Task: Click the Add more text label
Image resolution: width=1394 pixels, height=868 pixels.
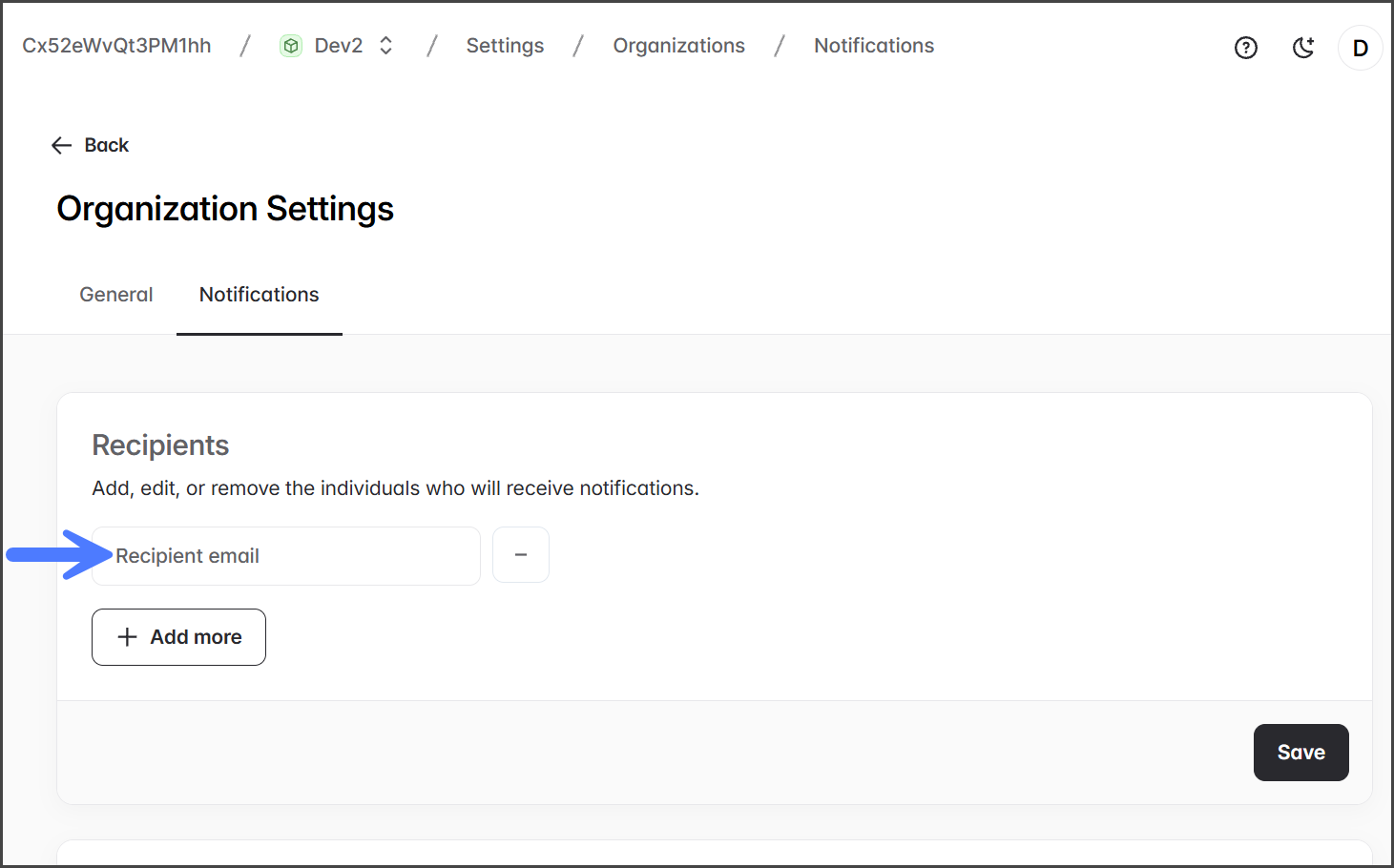Action: [x=196, y=637]
